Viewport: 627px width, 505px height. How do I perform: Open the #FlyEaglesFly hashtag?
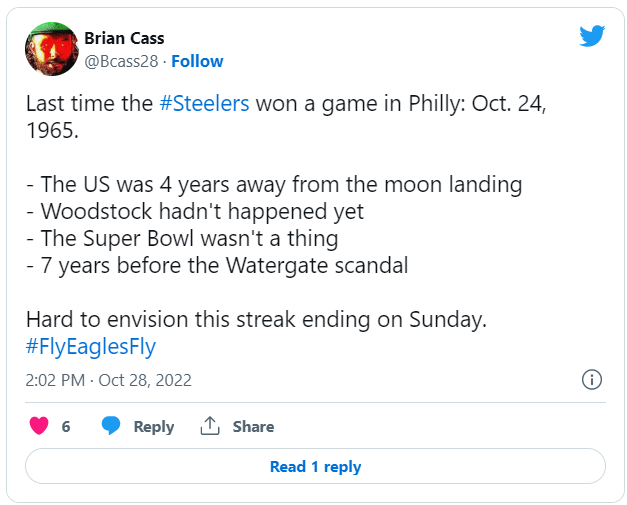coord(91,347)
